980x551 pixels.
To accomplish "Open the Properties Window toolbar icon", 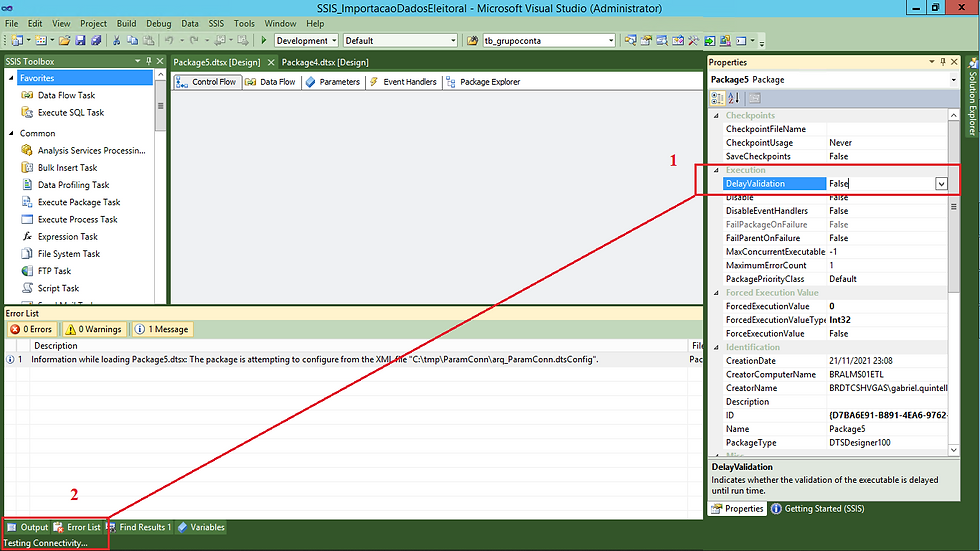I will [646, 41].
